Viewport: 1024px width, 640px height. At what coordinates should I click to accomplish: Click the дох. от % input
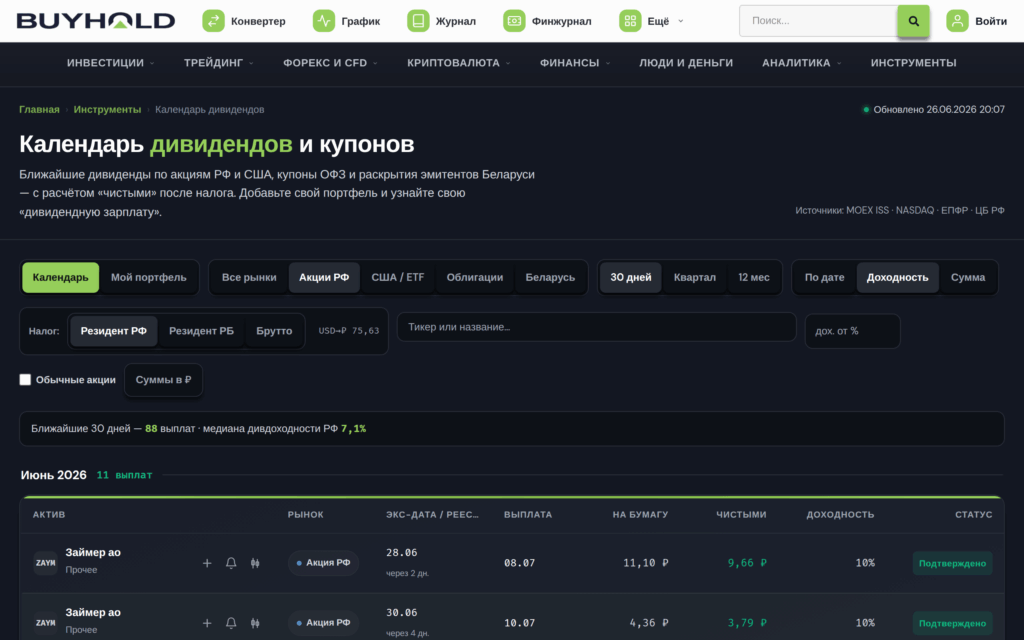[x=852, y=331]
